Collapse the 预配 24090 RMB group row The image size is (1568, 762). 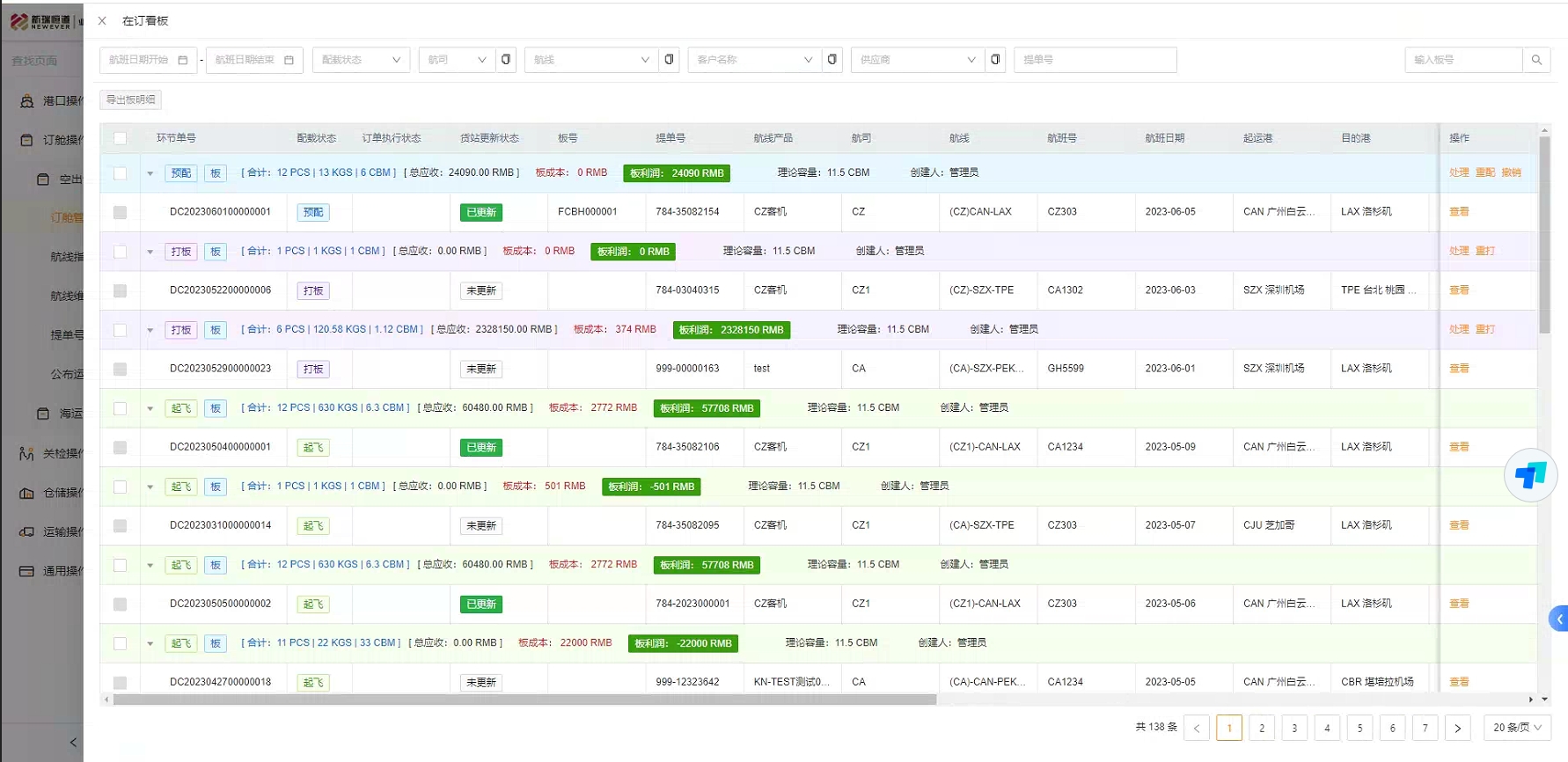[150, 173]
